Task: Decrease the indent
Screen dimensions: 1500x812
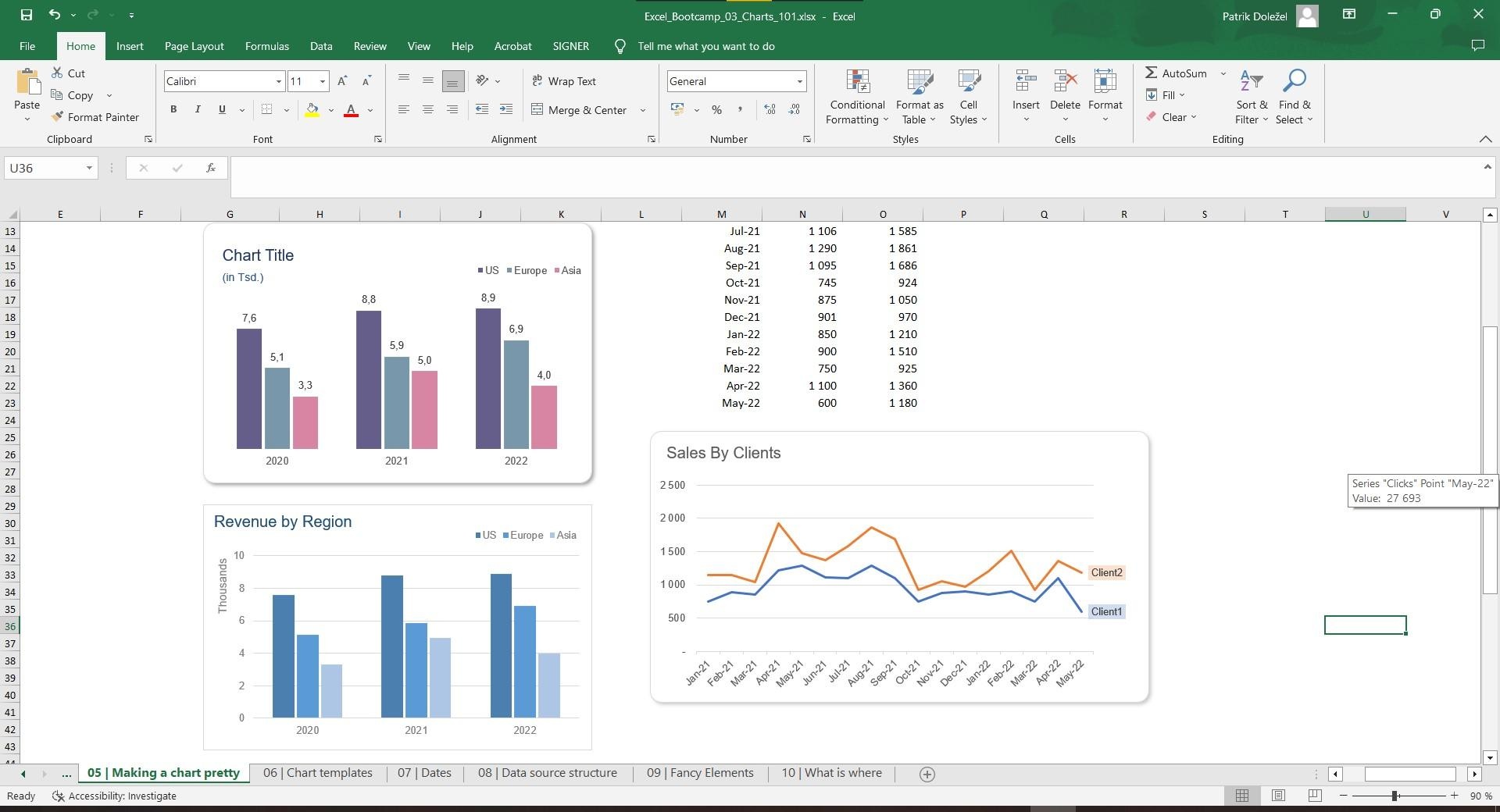Action: (482, 110)
